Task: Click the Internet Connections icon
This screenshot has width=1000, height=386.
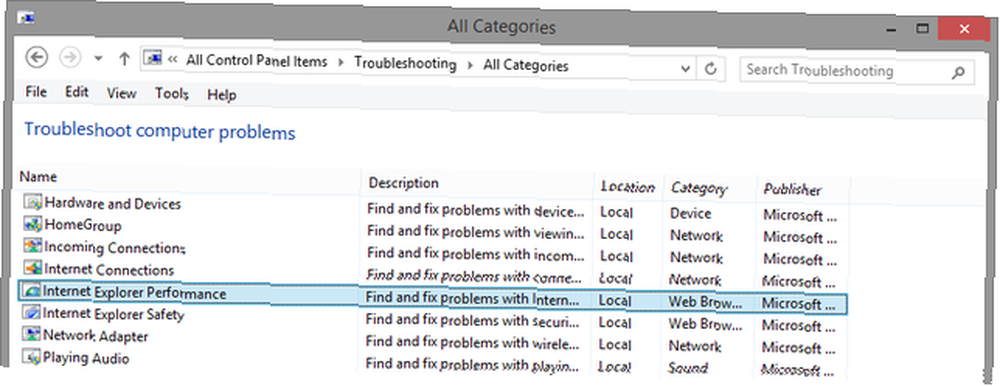Action: pyautogui.click(x=33, y=268)
